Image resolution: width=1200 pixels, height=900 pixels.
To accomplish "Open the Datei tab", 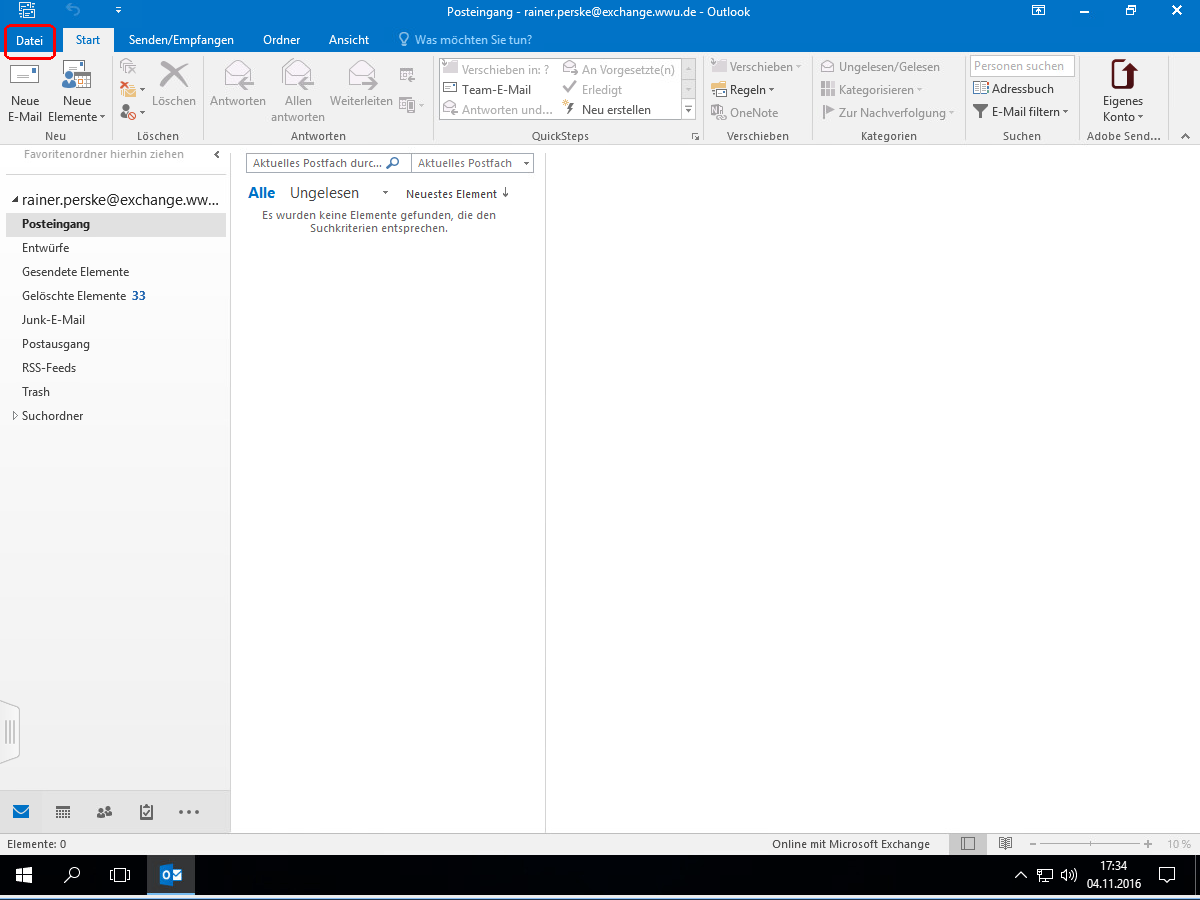I will pyautogui.click(x=30, y=40).
